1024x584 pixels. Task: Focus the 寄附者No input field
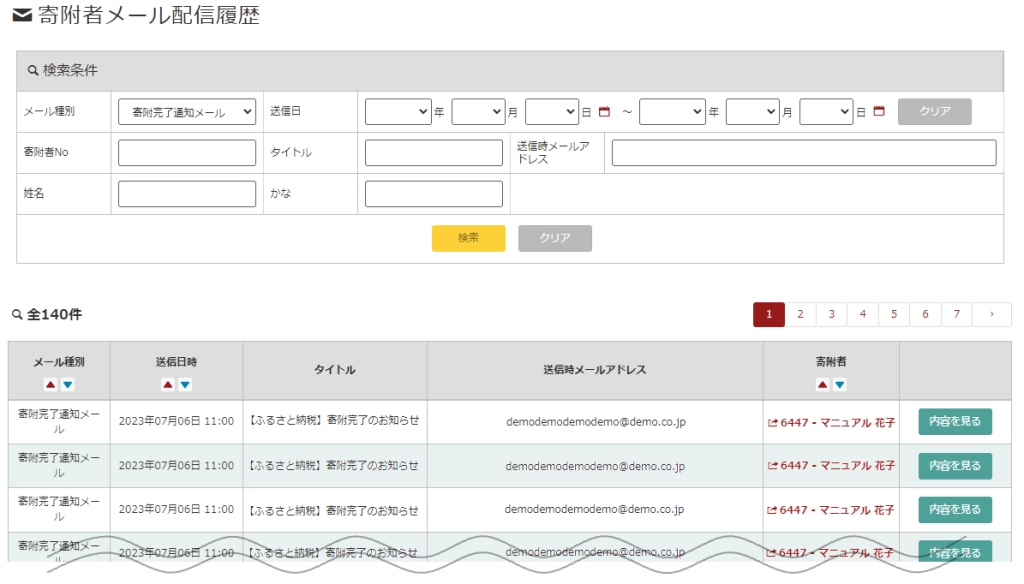click(187, 153)
